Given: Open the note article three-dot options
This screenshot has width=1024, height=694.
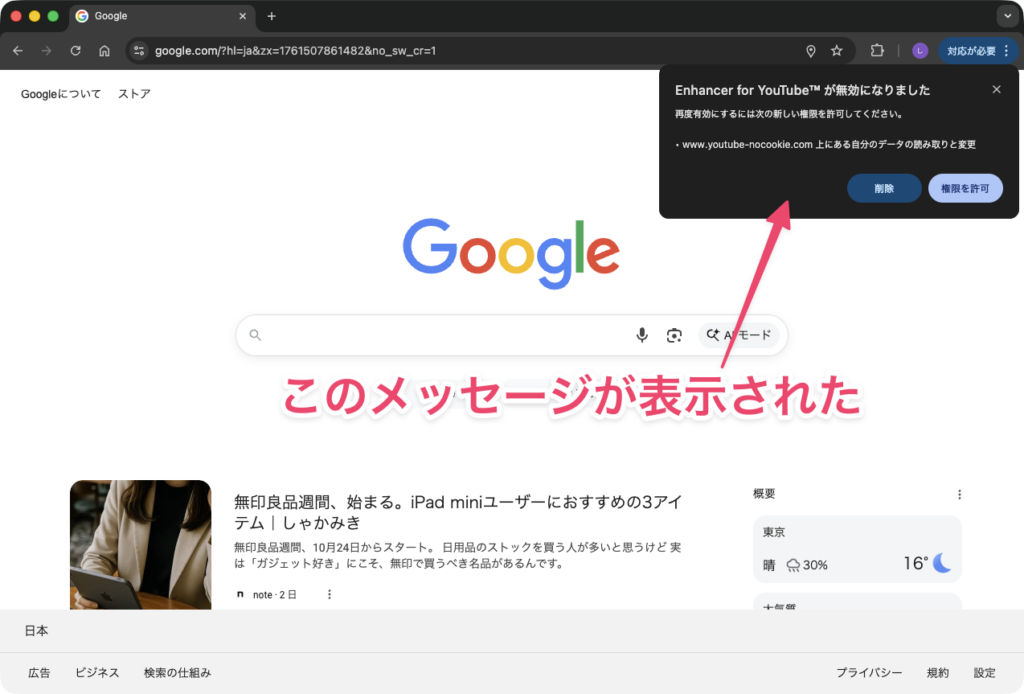Looking at the screenshot, I should click(329, 594).
